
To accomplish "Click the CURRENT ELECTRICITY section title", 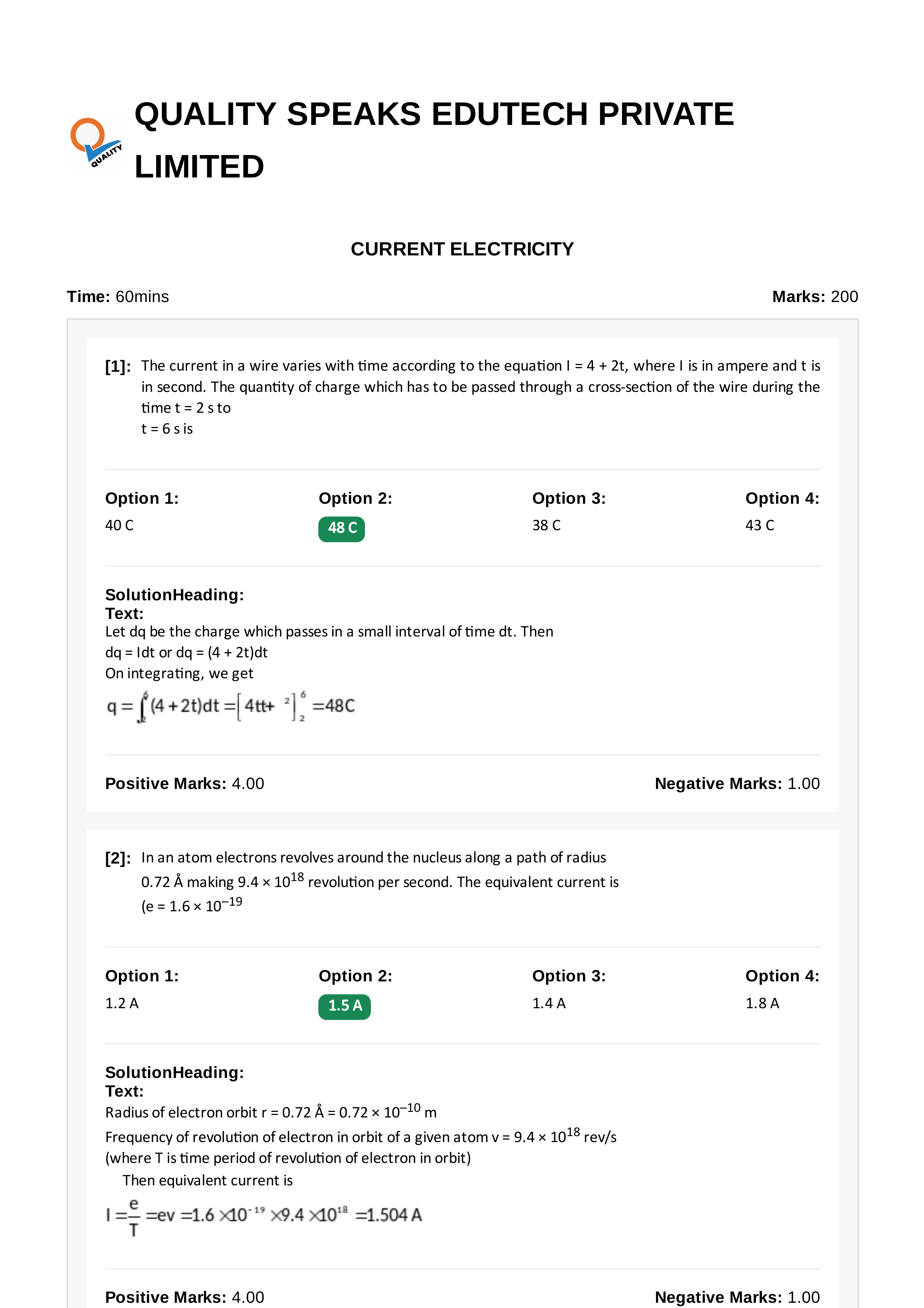I will point(462,249).
